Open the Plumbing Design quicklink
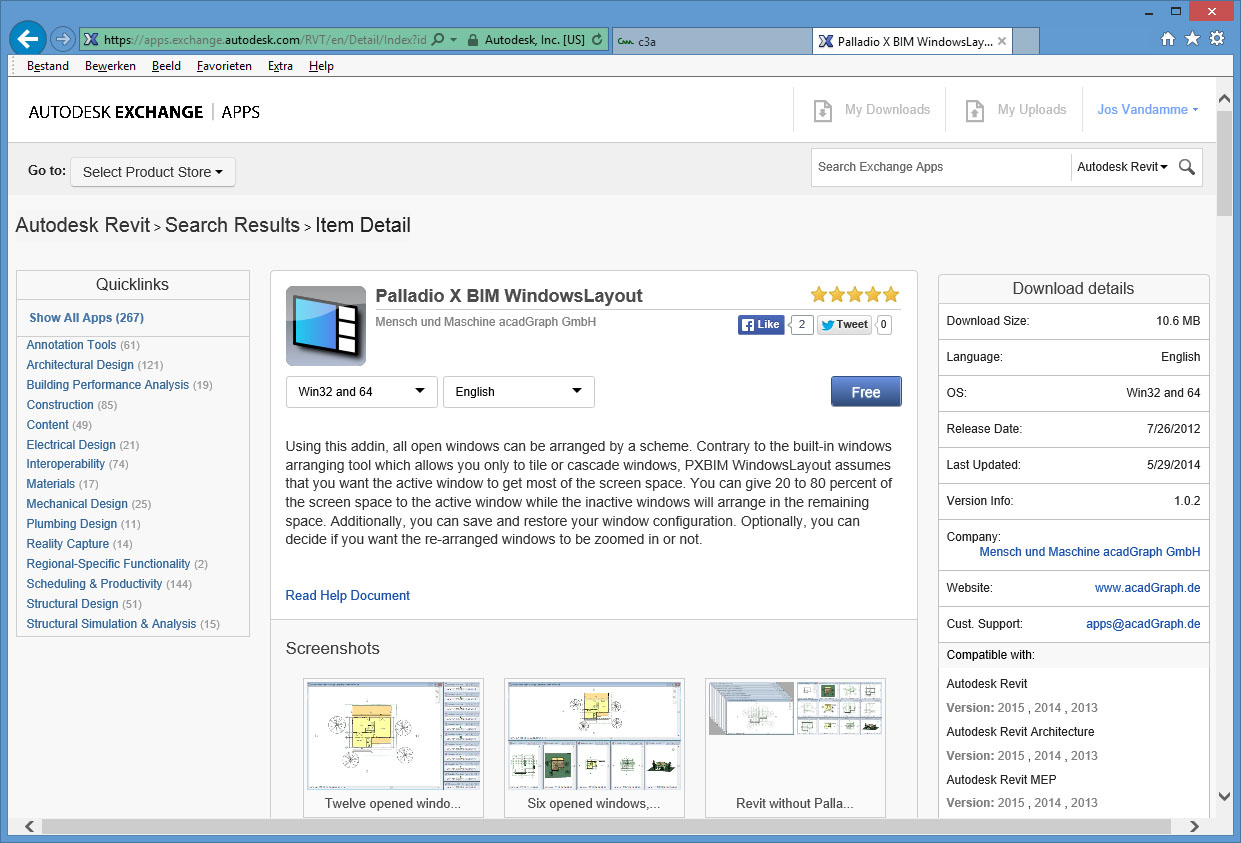The image size is (1241, 843). tap(72, 524)
